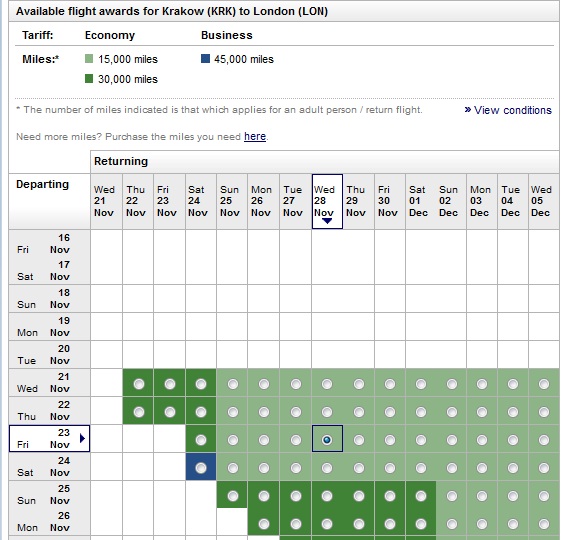
Task: Select departing Sat 24 Nov returning Mon 03 Dec
Action: (482, 468)
